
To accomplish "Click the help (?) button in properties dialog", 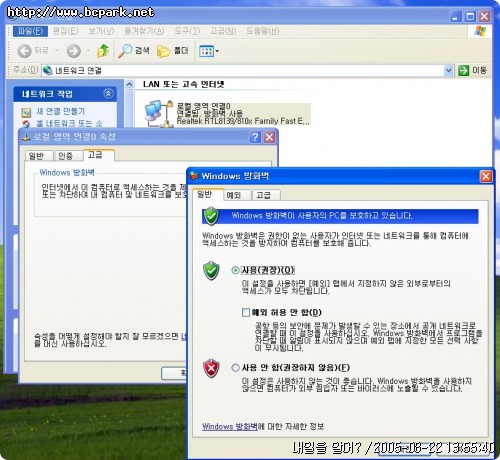I will 255,137.
